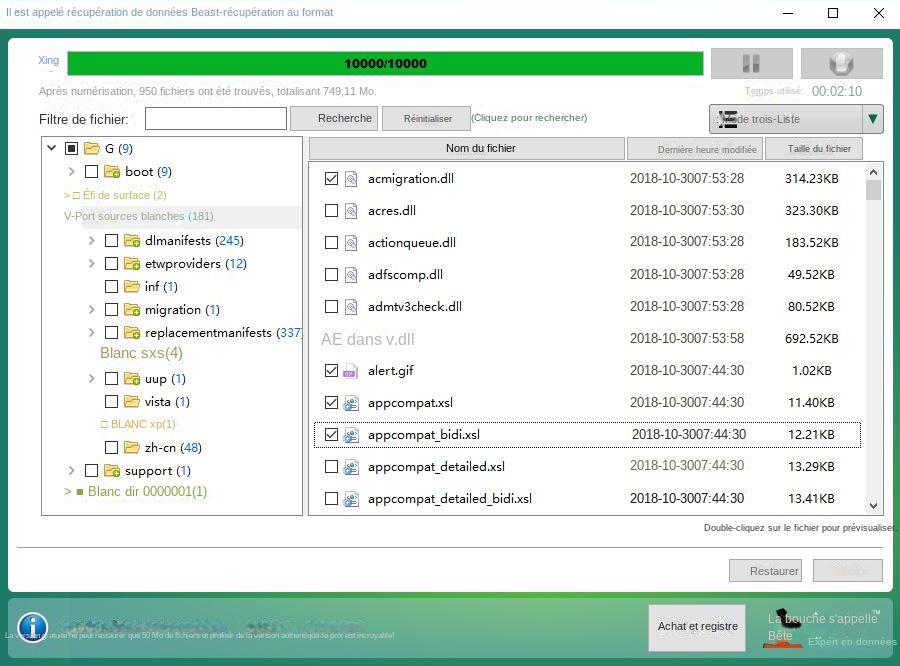Toggle the boot folder checkbox
This screenshot has height=666, width=900.
[91, 171]
